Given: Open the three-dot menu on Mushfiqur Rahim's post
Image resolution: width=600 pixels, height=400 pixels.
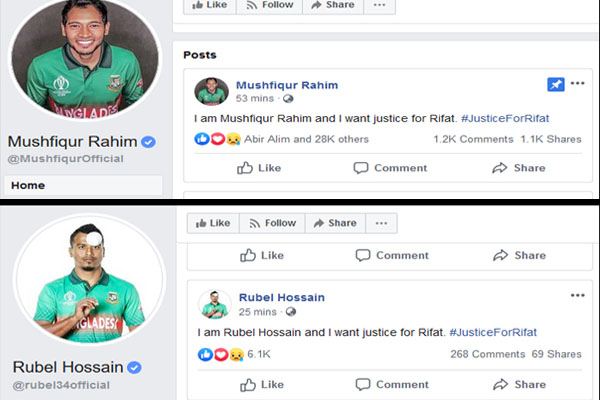Looking at the screenshot, I should [x=578, y=84].
